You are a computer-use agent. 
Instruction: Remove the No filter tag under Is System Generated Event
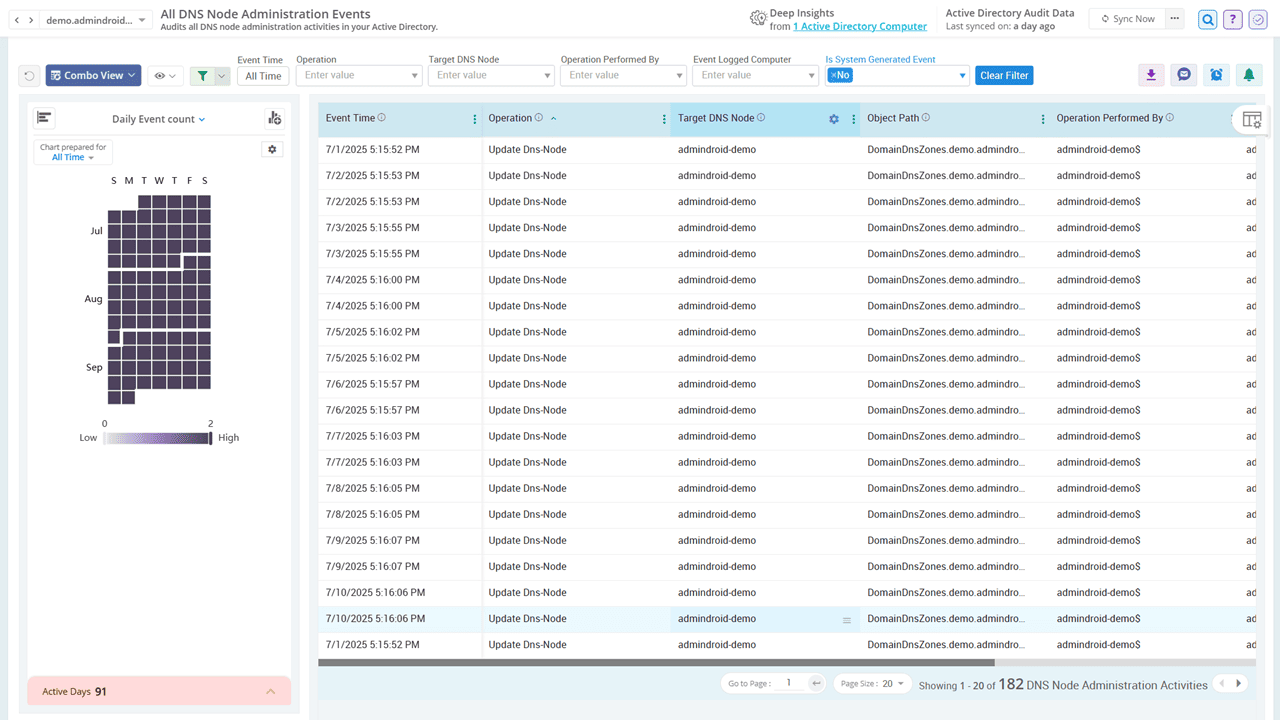[x=832, y=75]
